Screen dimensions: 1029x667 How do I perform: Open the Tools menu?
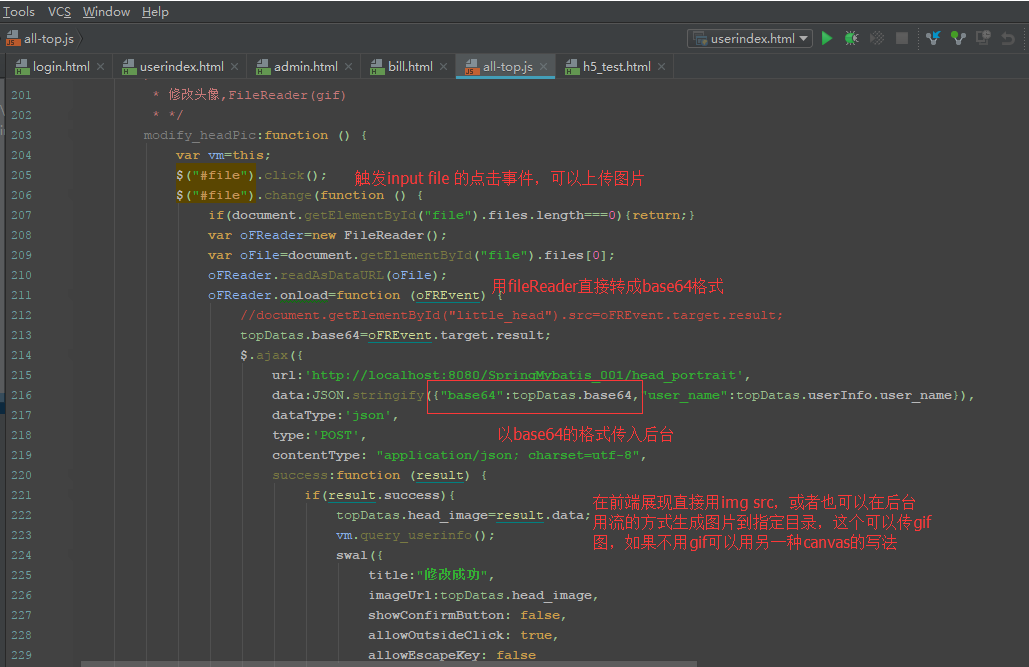[x=19, y=12]
